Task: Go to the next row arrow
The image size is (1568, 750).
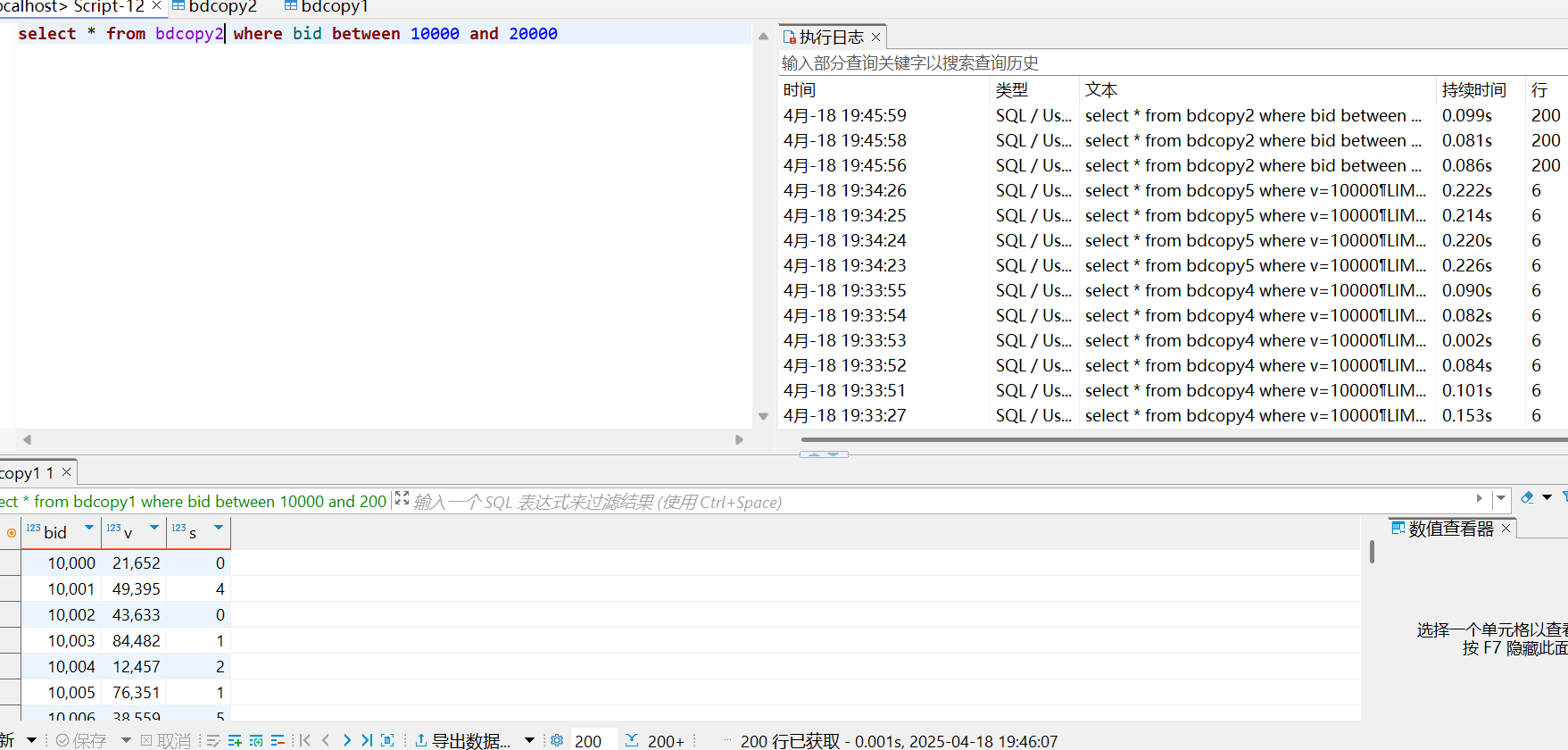Action: 346,740
